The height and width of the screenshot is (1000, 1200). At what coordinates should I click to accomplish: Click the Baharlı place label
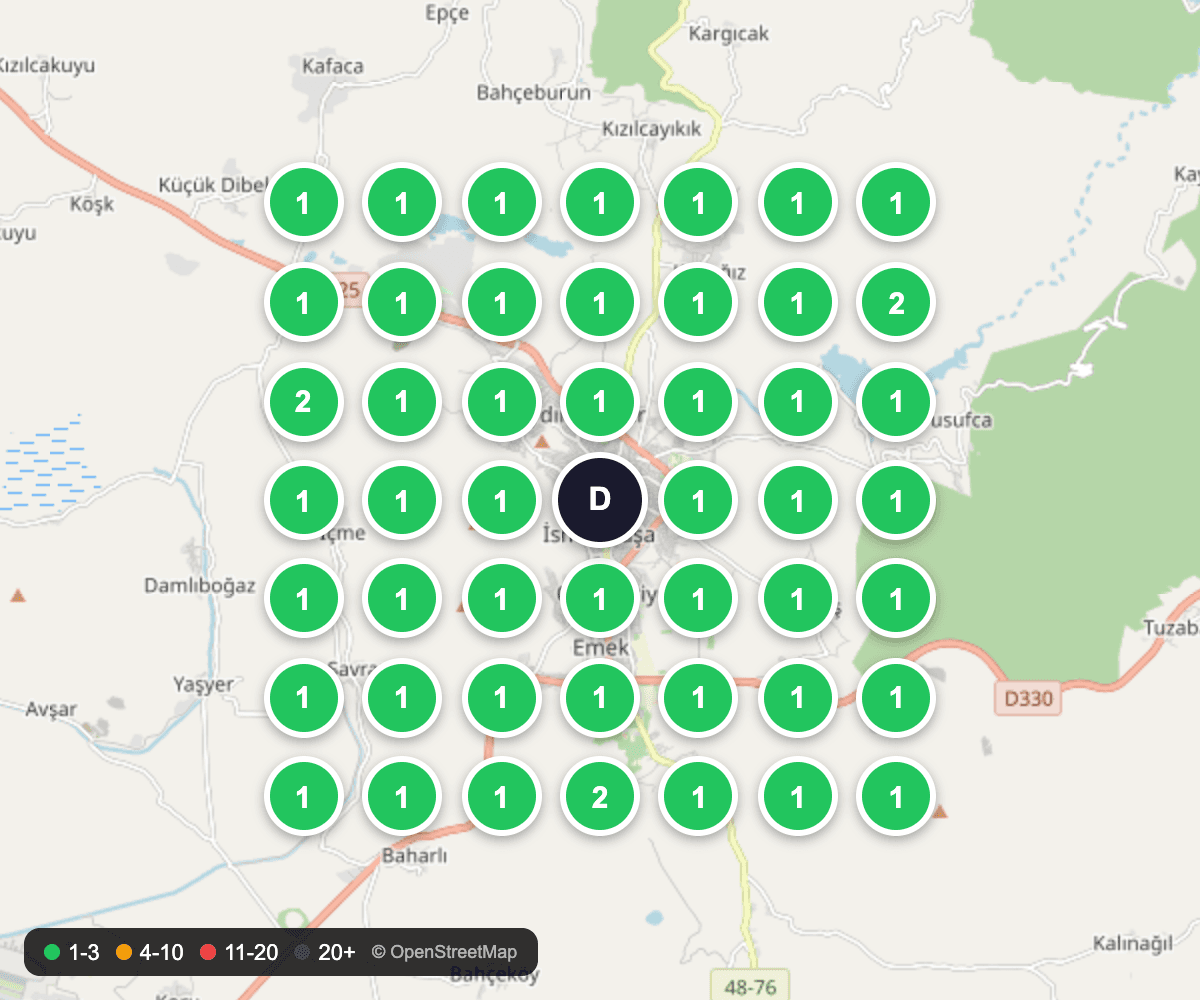click(x=415, y=856)
